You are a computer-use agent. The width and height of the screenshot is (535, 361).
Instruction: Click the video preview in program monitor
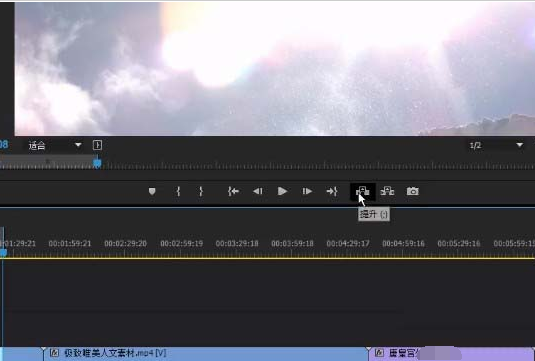[x=275, y=68]
